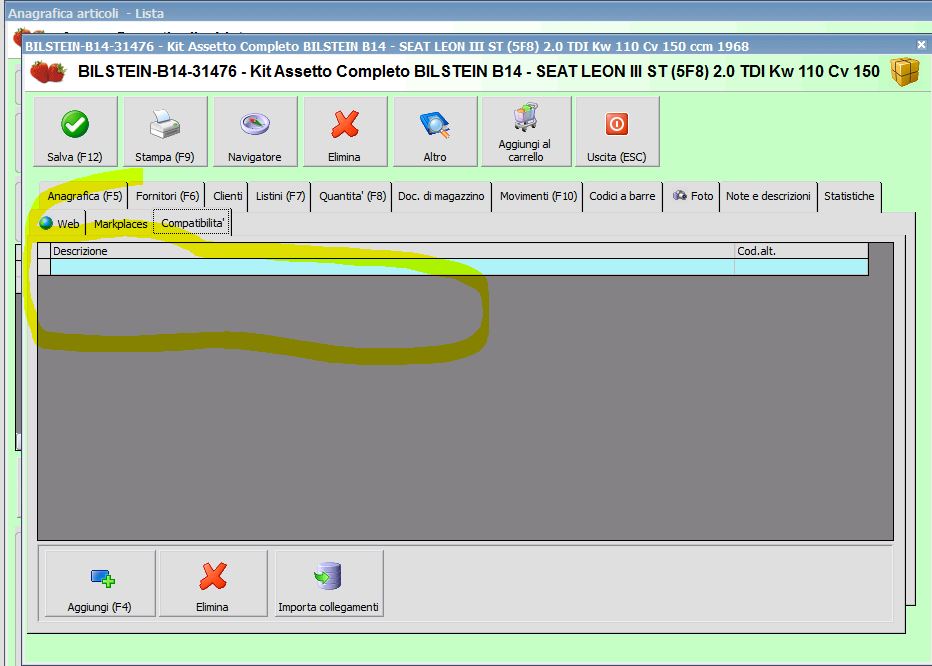Open the Doc. di magazzino tab
Image resolution: width=932 pixels, height=666 pixels.
[441, 196]
